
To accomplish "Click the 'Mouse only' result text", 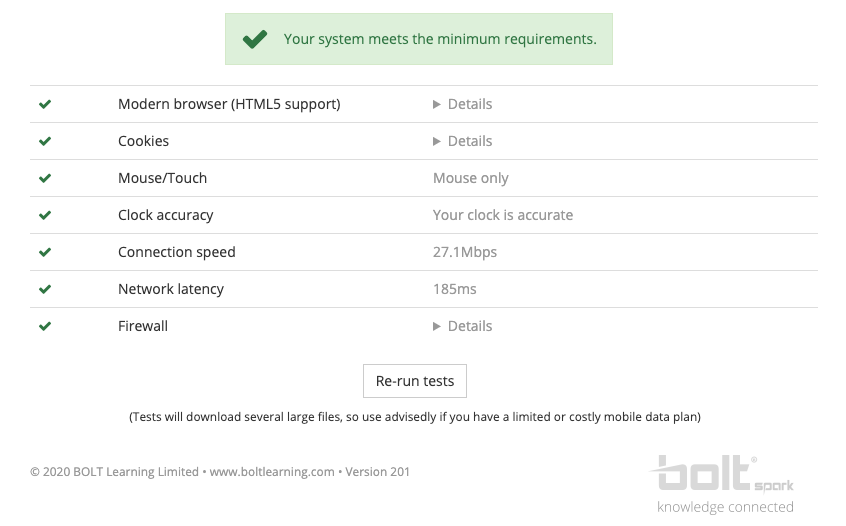I will [470, 178].
